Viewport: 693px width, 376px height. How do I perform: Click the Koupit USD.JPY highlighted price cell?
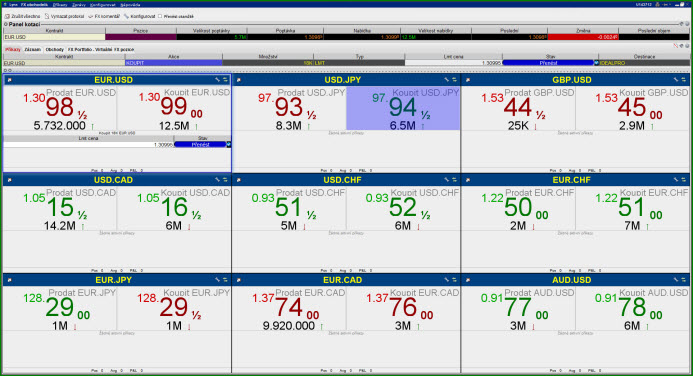click(x=403, y=108)
